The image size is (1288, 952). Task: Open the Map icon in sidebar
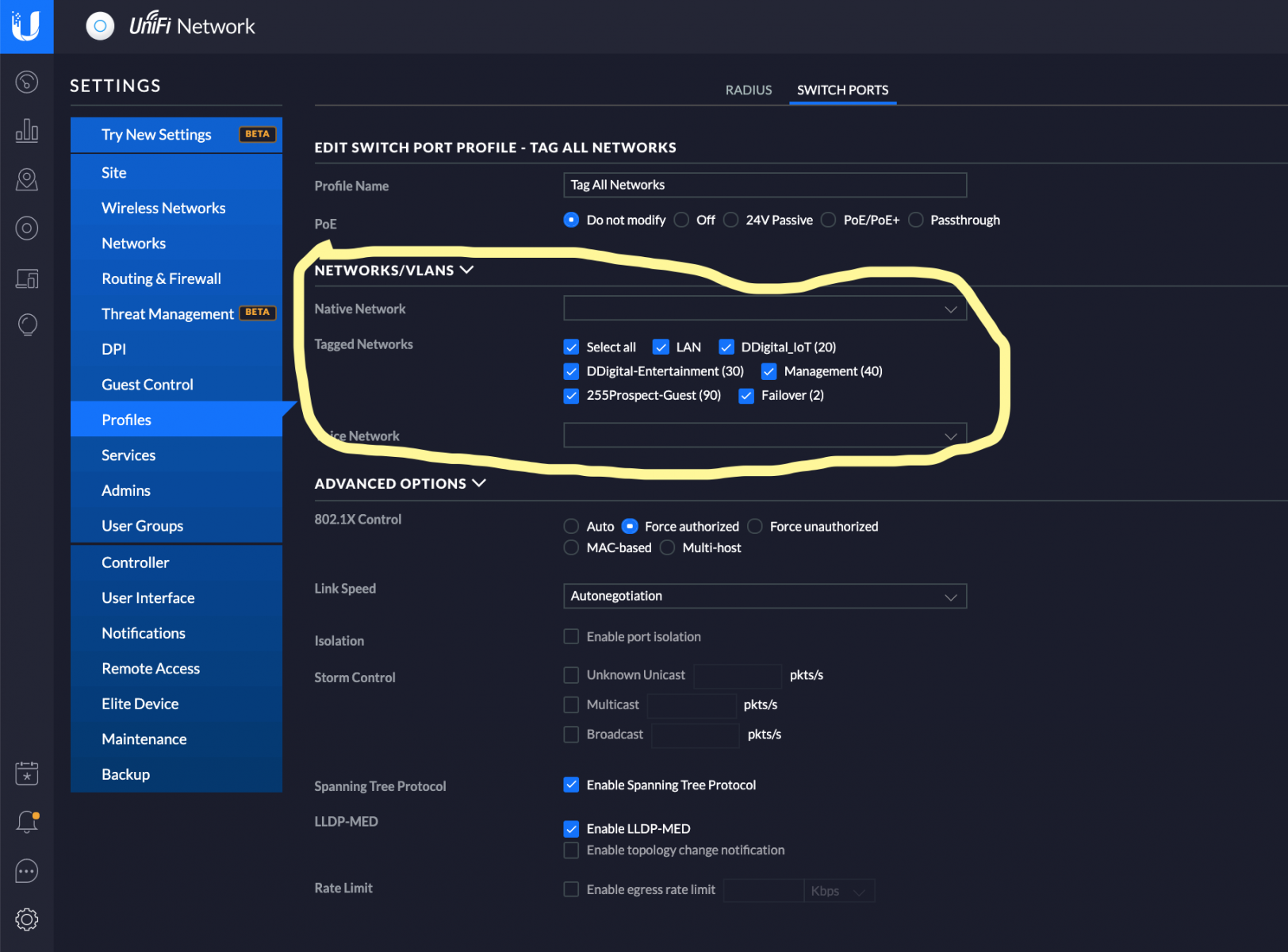[x=27, y=180]
